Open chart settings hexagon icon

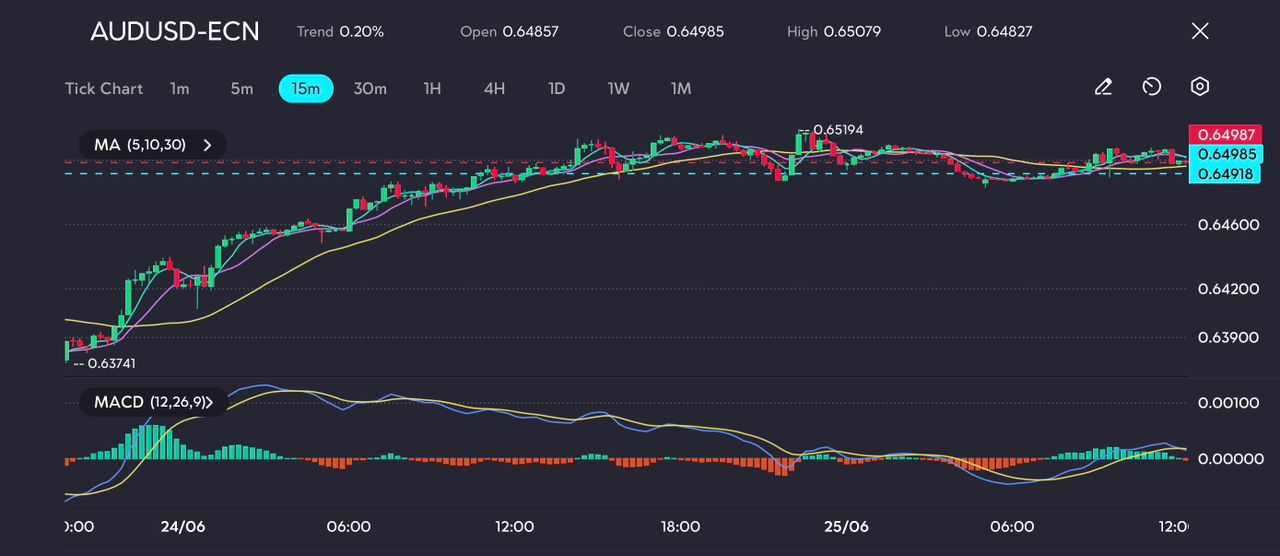1200,88
